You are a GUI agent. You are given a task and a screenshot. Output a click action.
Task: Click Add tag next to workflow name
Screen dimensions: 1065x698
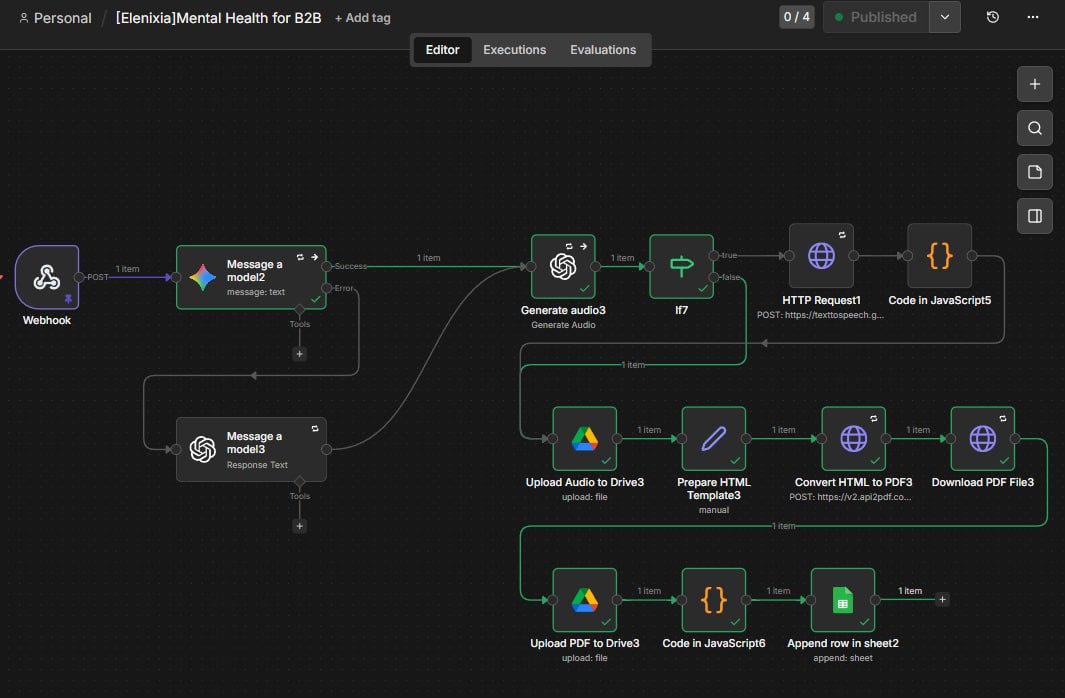[363, 18]
